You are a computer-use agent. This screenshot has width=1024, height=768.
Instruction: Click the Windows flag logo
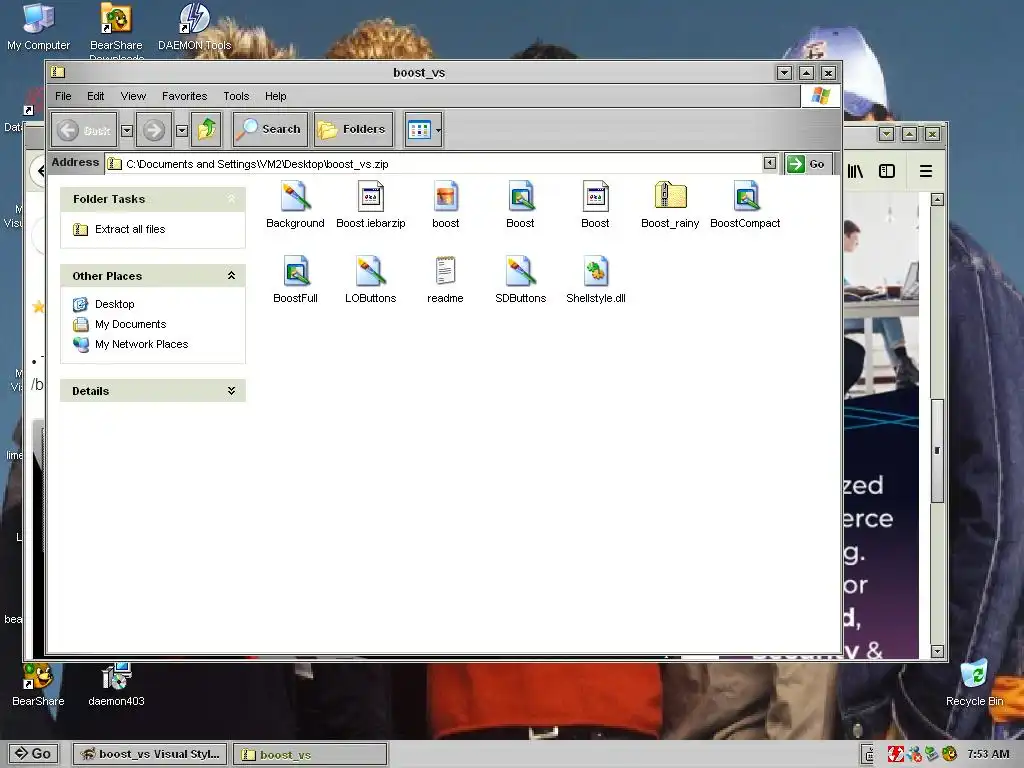(820, 96)
